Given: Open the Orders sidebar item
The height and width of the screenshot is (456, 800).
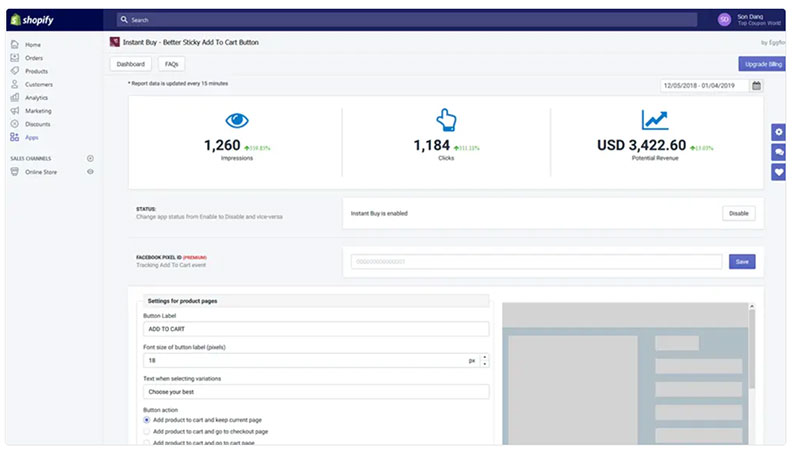Looking at the screenshot, I should tap(34, 58).
